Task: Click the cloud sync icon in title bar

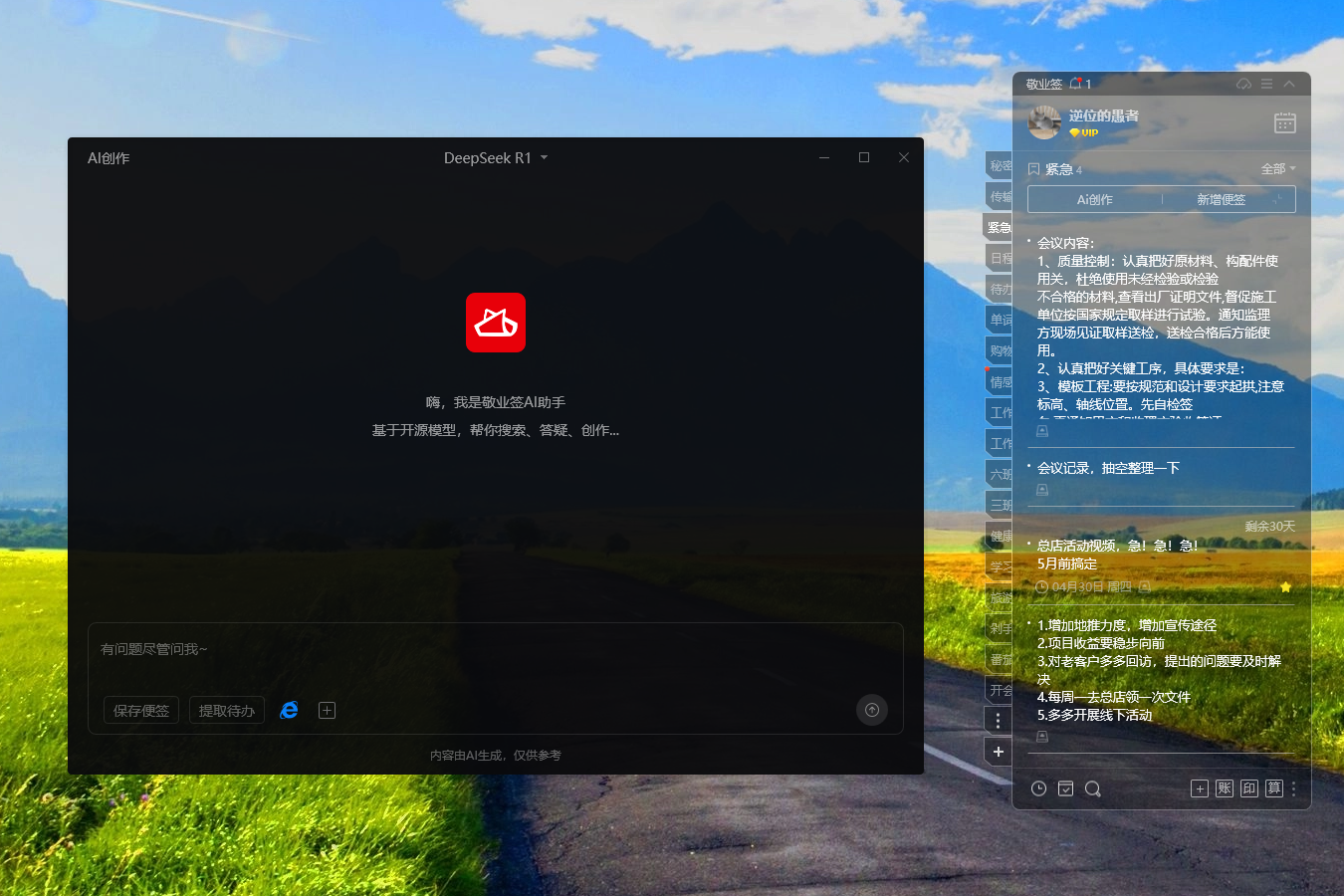Action: 1243,84
